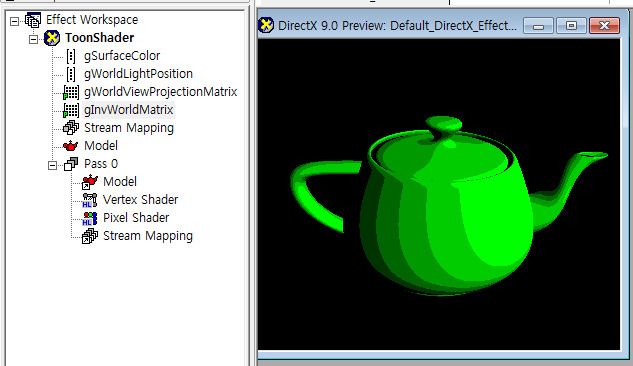Click the Pass 0 icon

(x=71, y=164)
